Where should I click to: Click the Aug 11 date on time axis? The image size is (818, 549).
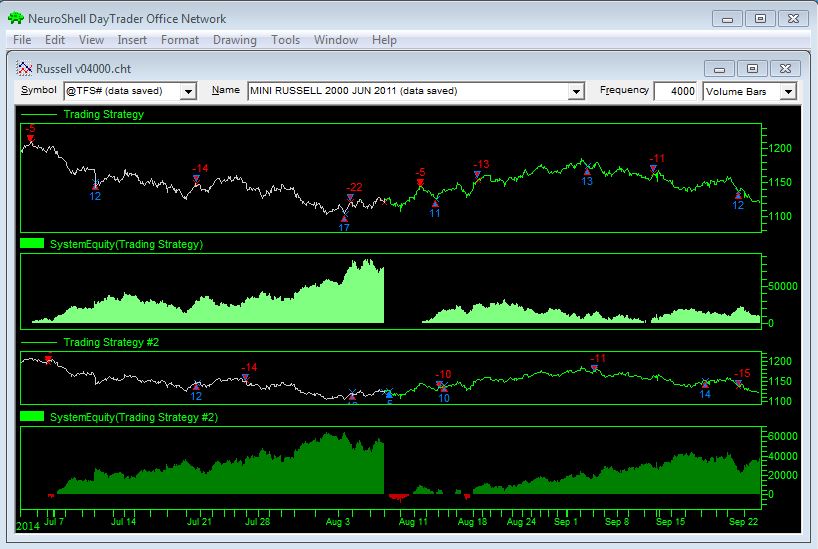[413, 521]
